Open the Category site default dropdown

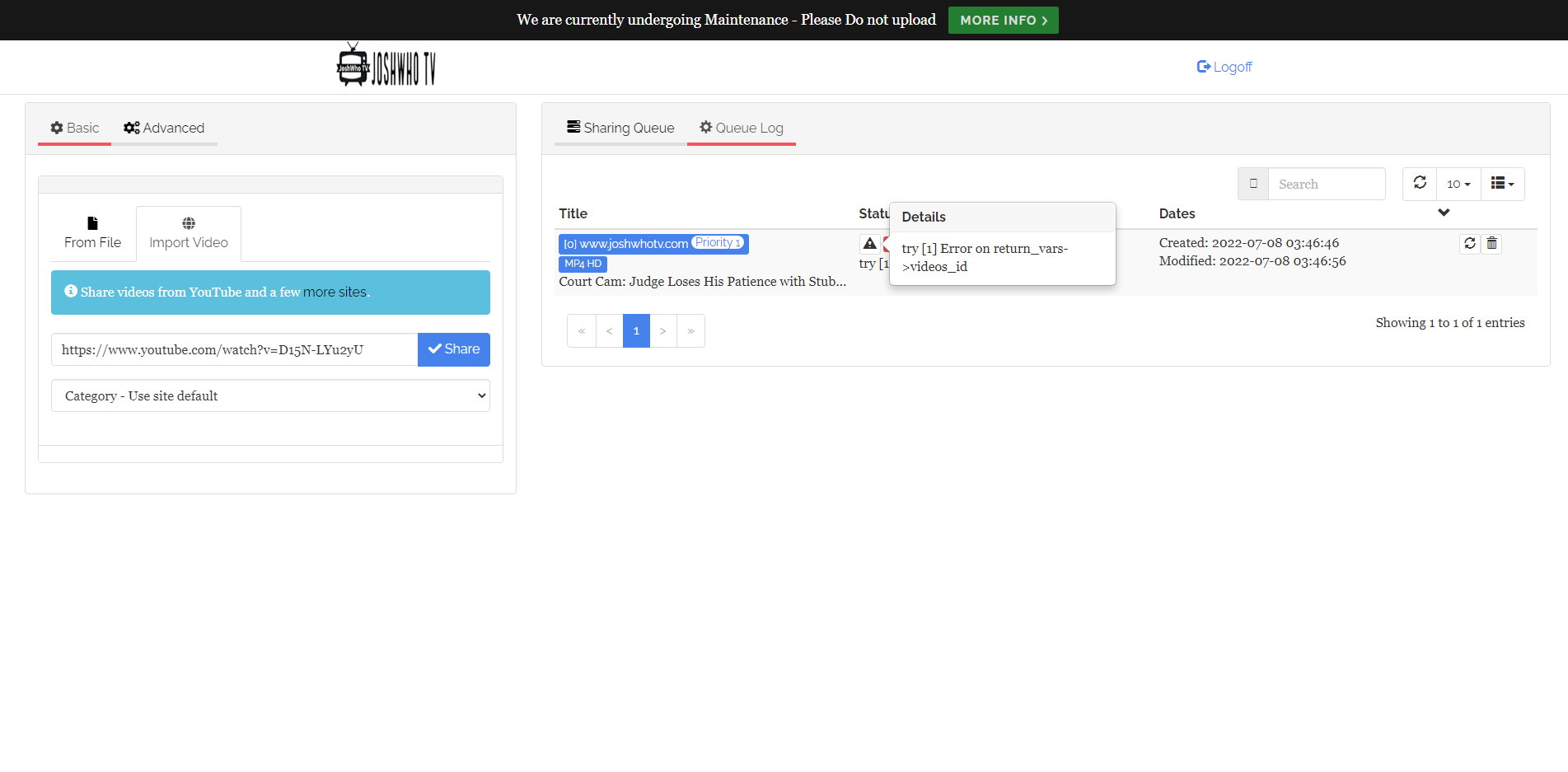[270, 395]
